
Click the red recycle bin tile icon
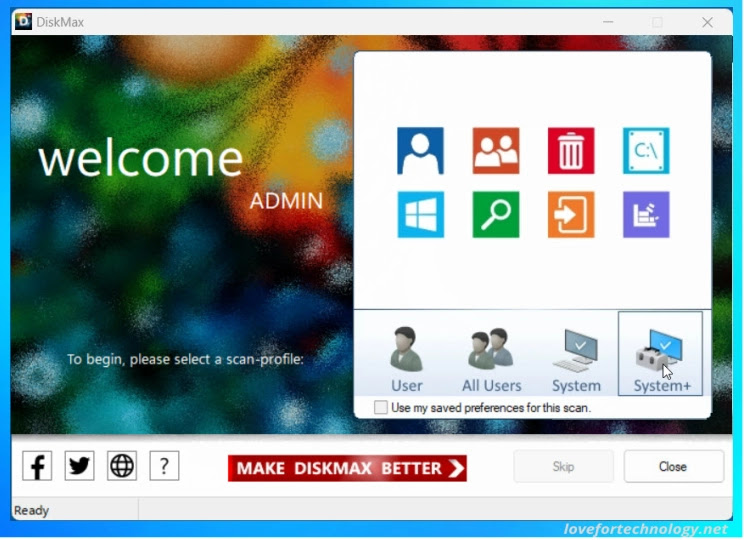571,151
